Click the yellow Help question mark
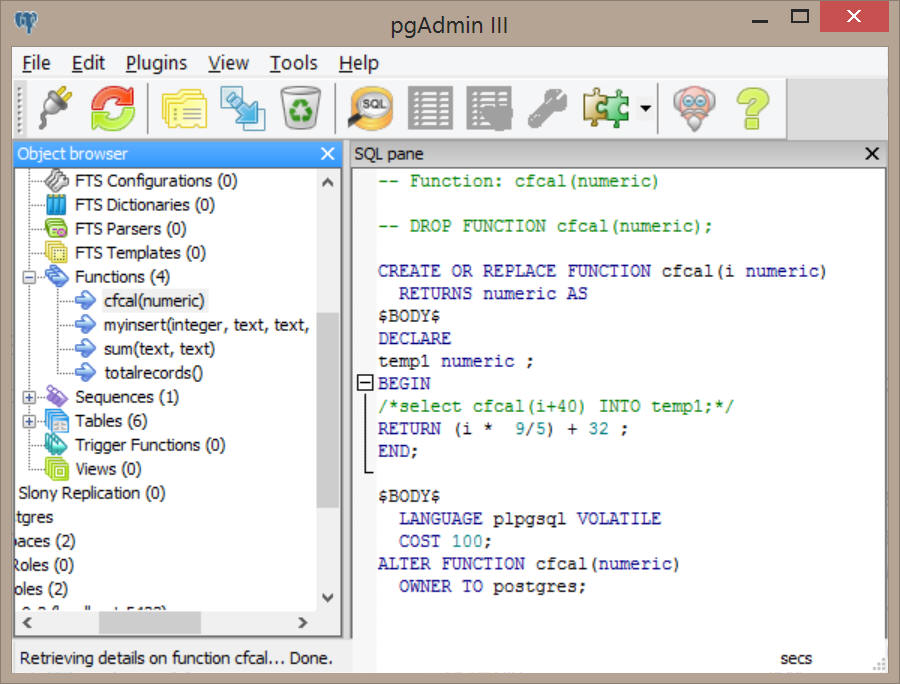 [x=752, y=108]
